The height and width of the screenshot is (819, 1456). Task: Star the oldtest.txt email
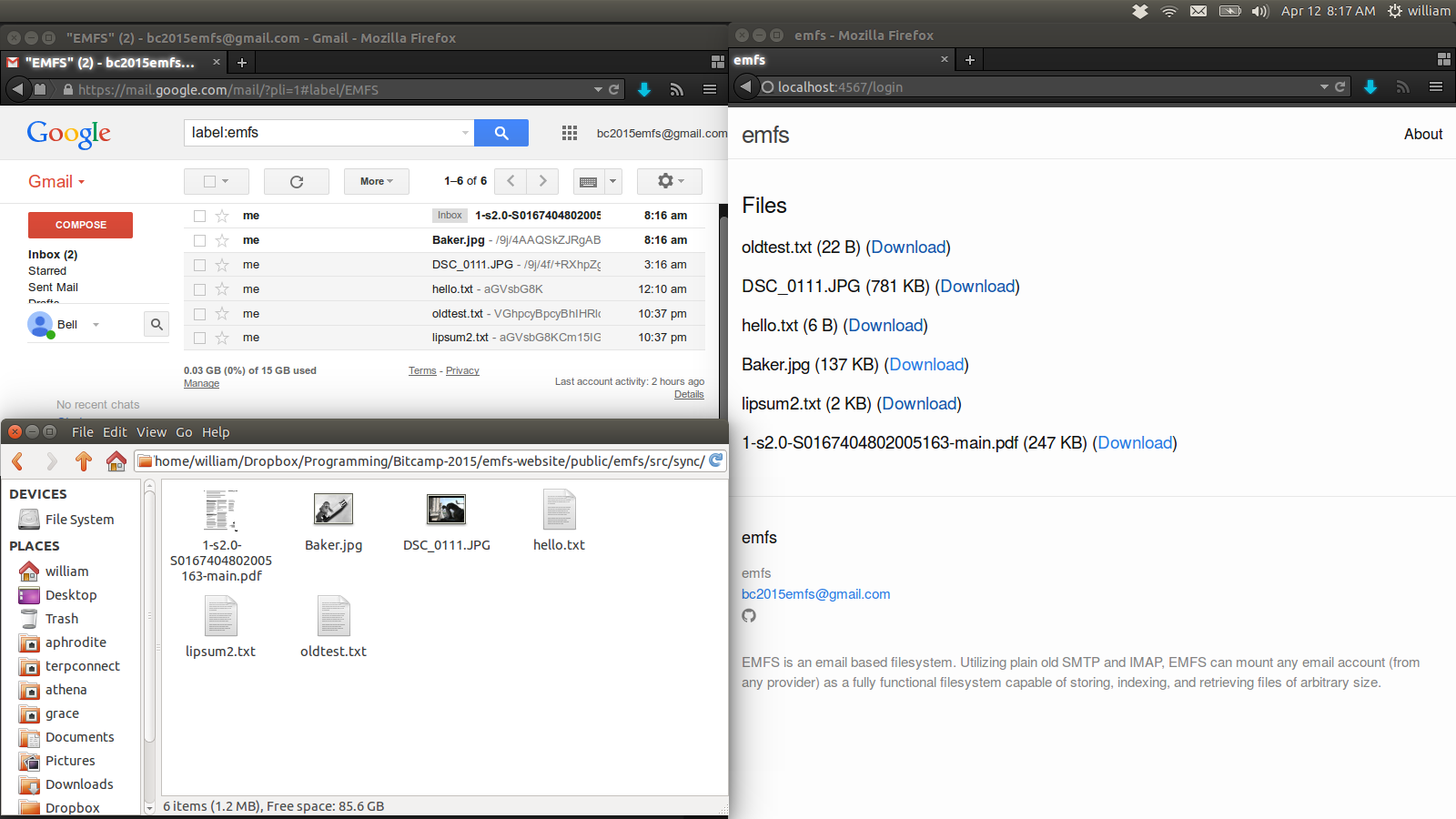222,314
